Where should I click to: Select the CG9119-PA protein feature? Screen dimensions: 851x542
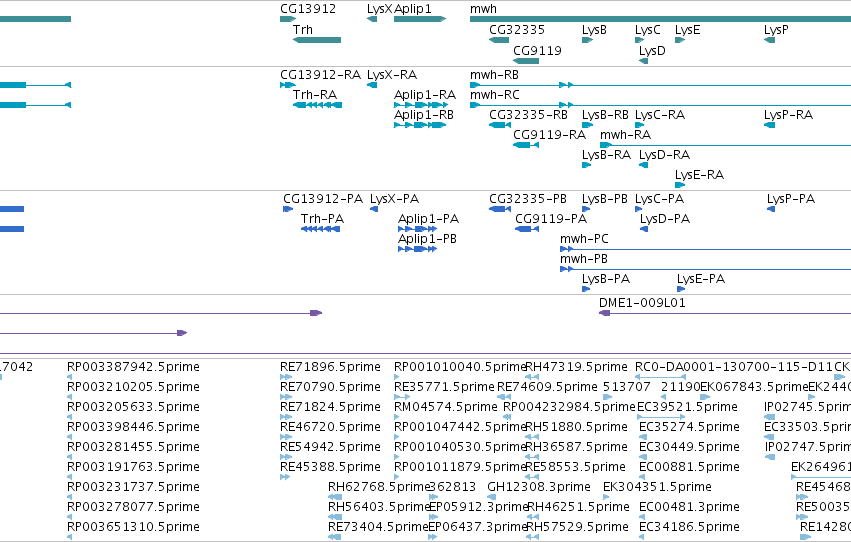point(527,229)
